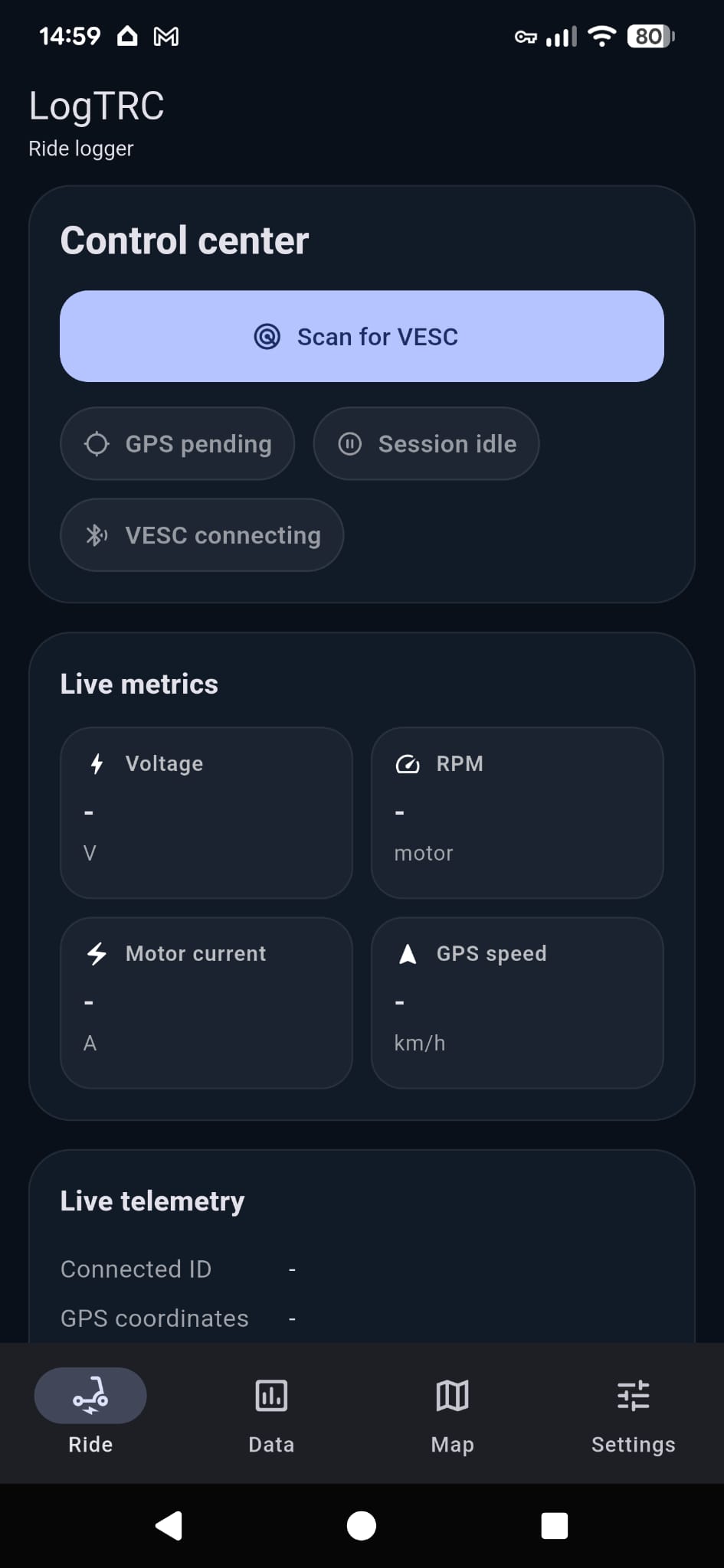Tap the bolt icon on Motor current
This screenshot has width=724, height=1568.
(97, 953)
